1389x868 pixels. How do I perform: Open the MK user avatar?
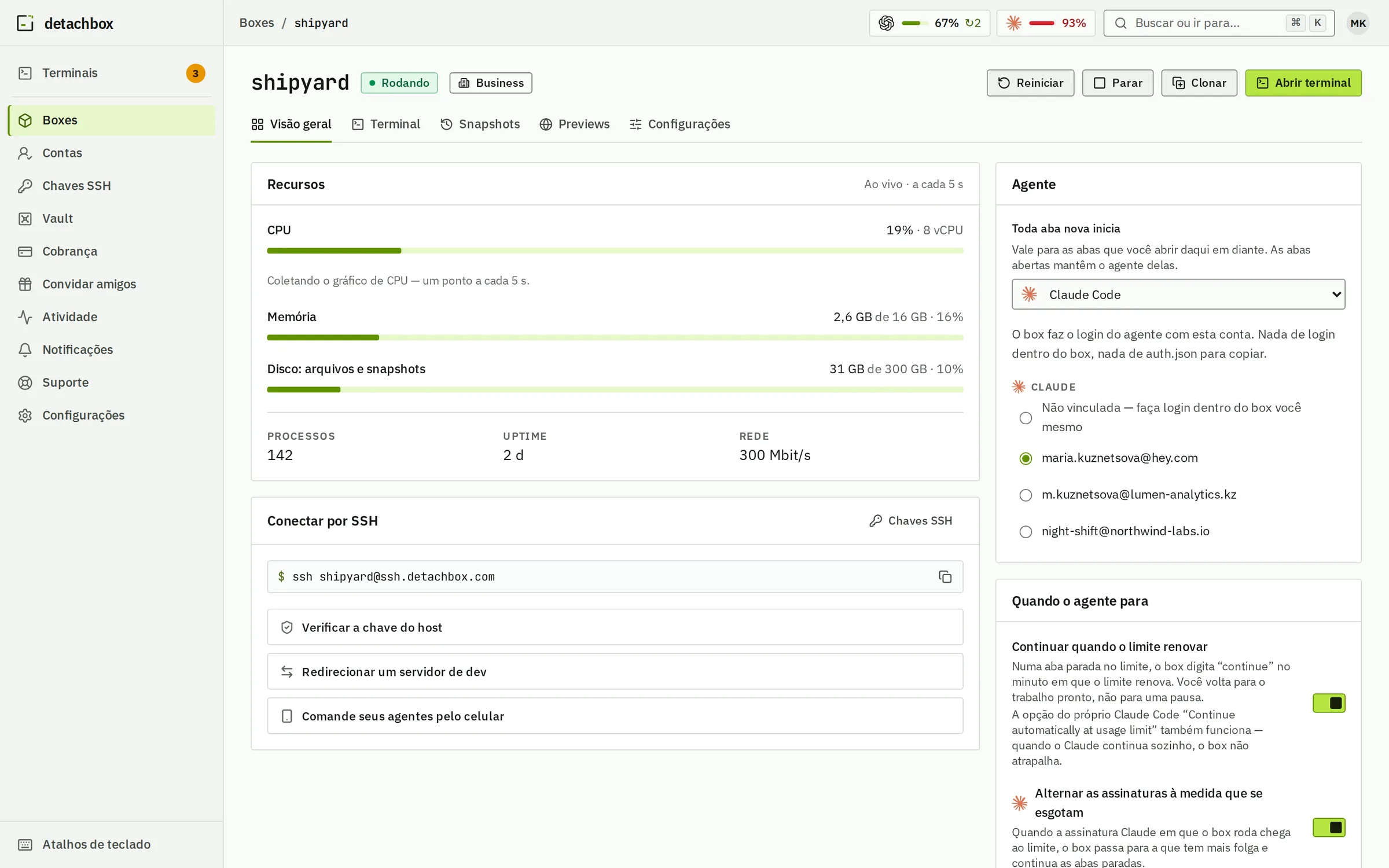tap(1358, 23)
